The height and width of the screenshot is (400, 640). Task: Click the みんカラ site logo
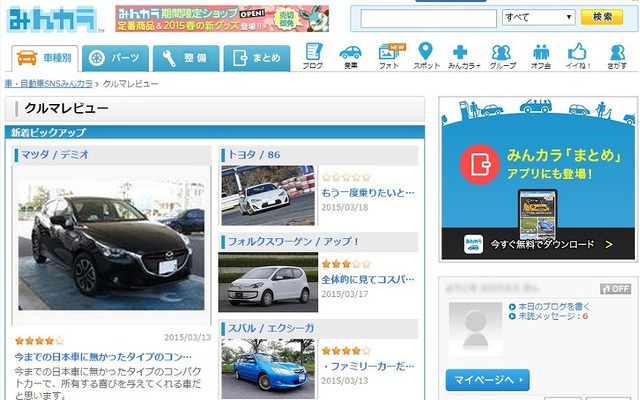[52, 19]
